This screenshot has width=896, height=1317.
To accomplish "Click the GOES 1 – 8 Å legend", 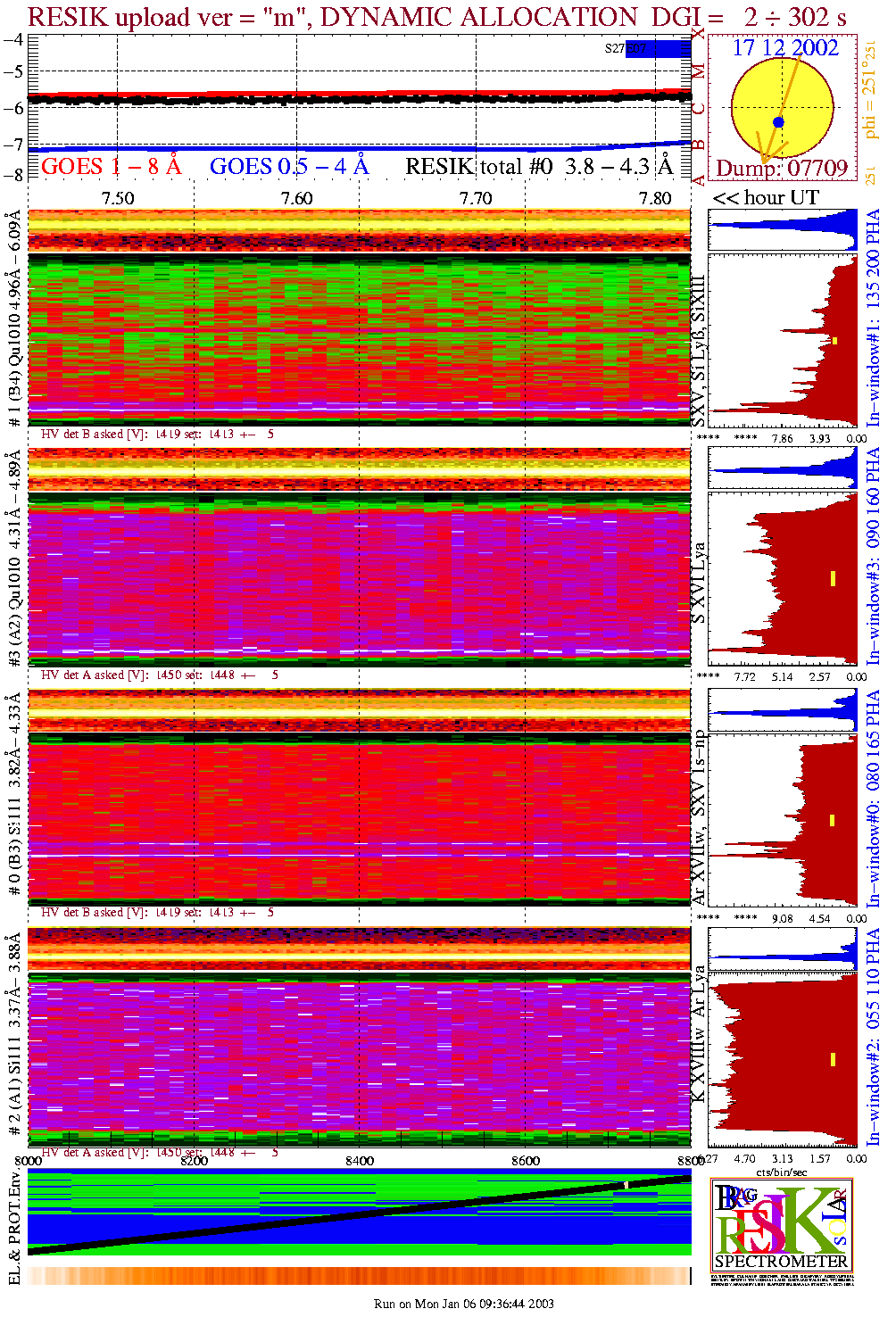I will (111, 167).
